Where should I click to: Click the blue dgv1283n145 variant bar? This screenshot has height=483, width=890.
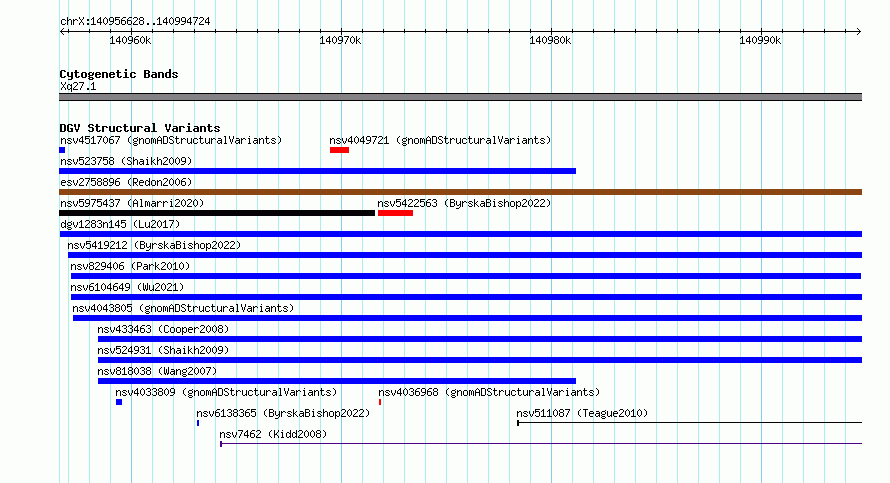pyautogui.click(x=460, y=234)
